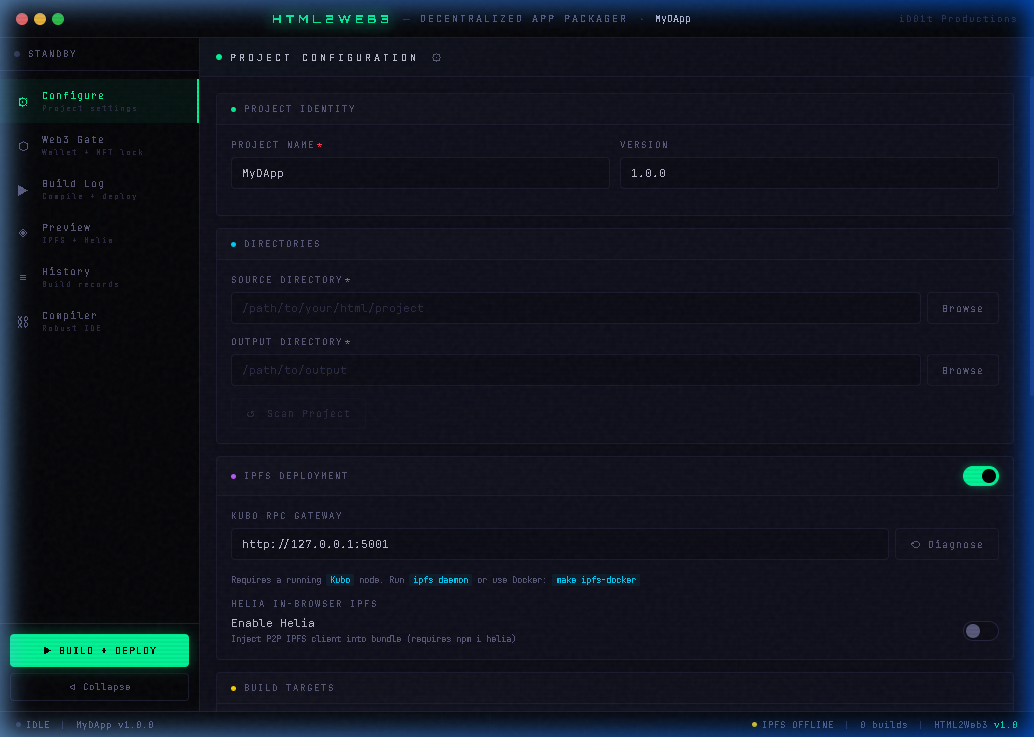The height and width of the screenshot is (737, 1034).
Task: Edit the Kubo RPC Gateway URL field
Action: pyautogui.click(x=560, y=545)
